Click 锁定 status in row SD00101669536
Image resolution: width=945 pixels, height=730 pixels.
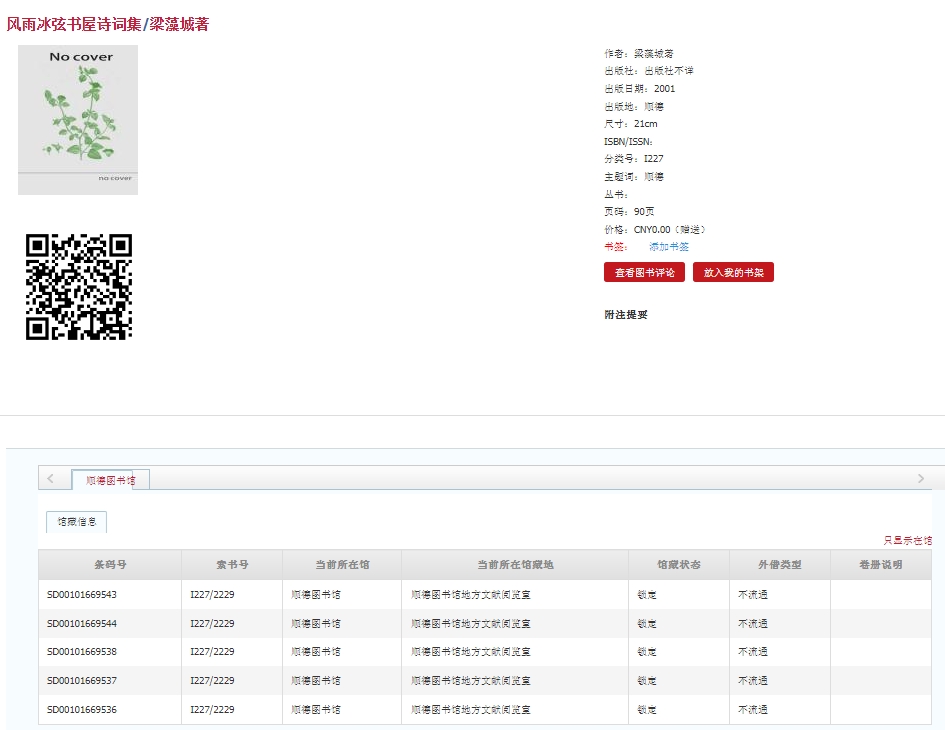[x=647, y=710]
